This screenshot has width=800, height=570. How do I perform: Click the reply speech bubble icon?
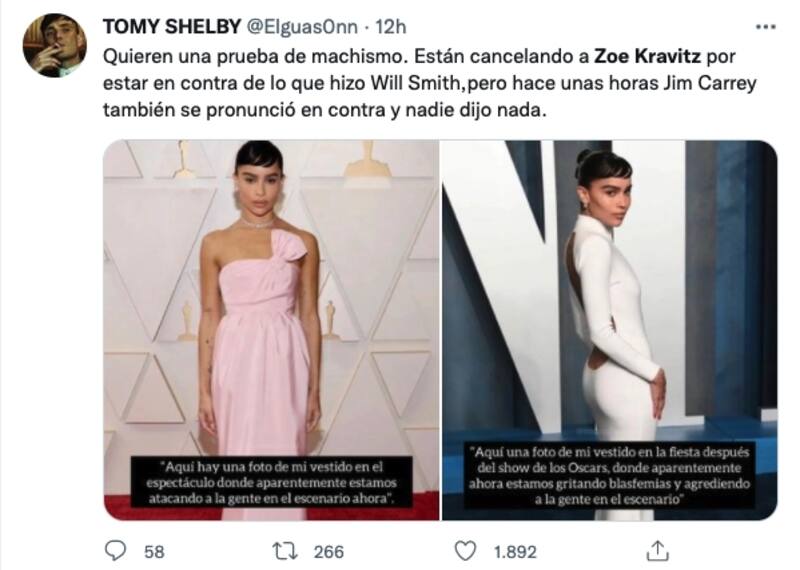click(x=115, y=551)
